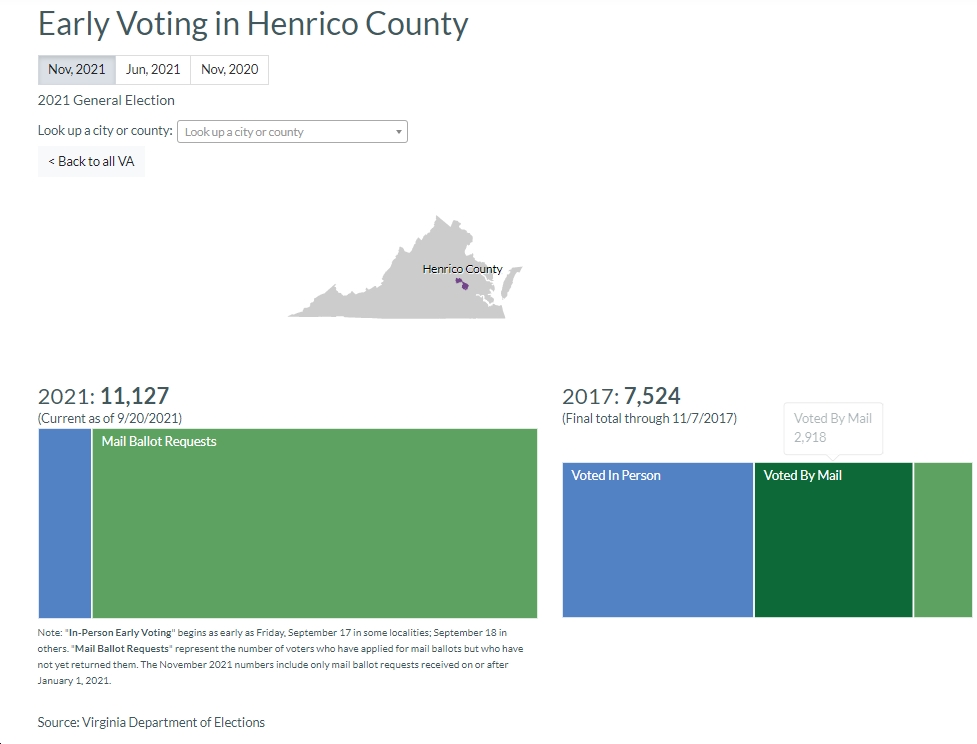Click the 2021 General Election subtitle
Viewport: 977px width, 744px height.
tap(106, 100)
